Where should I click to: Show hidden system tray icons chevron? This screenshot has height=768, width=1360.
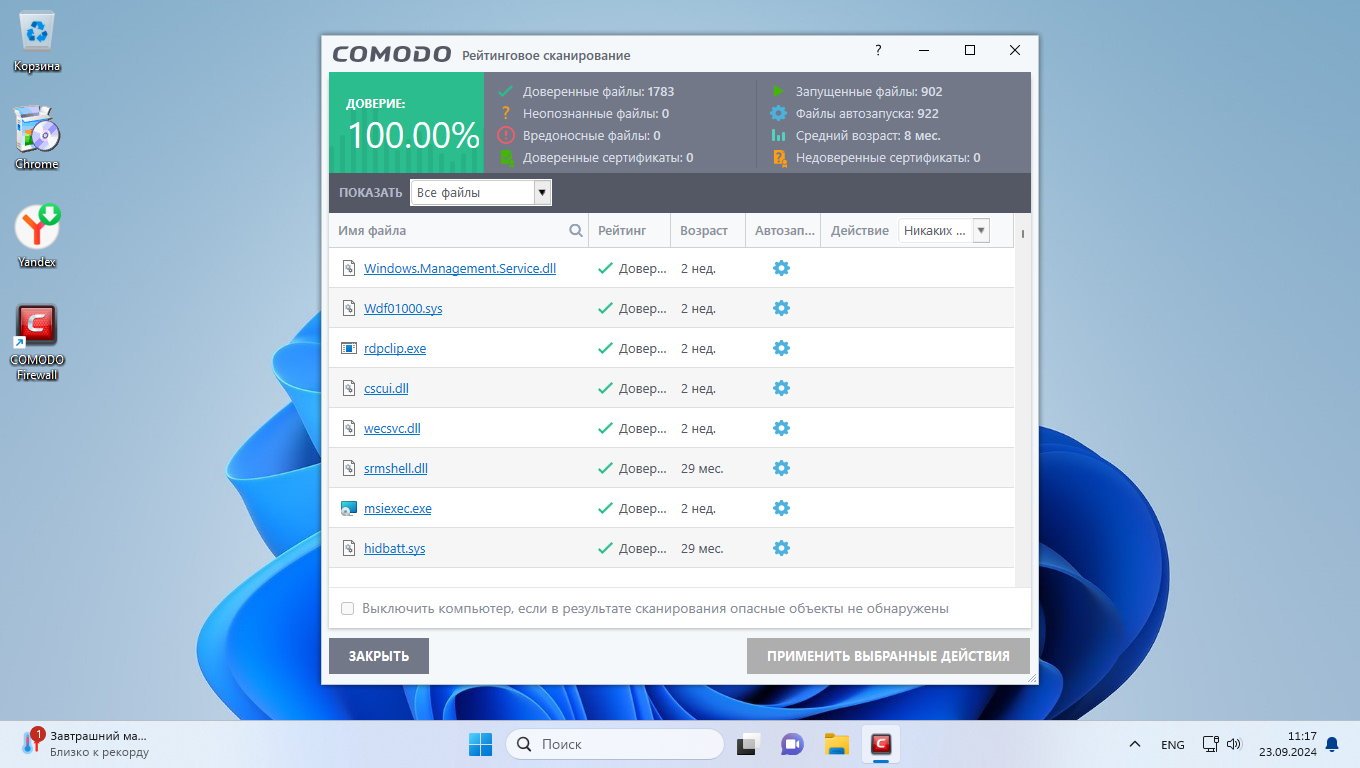click(x=1134, y=745)
